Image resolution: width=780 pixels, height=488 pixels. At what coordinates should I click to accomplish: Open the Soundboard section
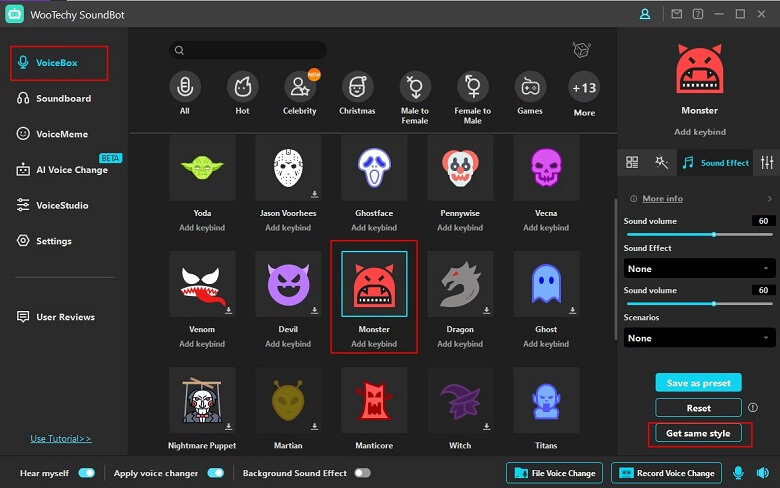[64, 98]
